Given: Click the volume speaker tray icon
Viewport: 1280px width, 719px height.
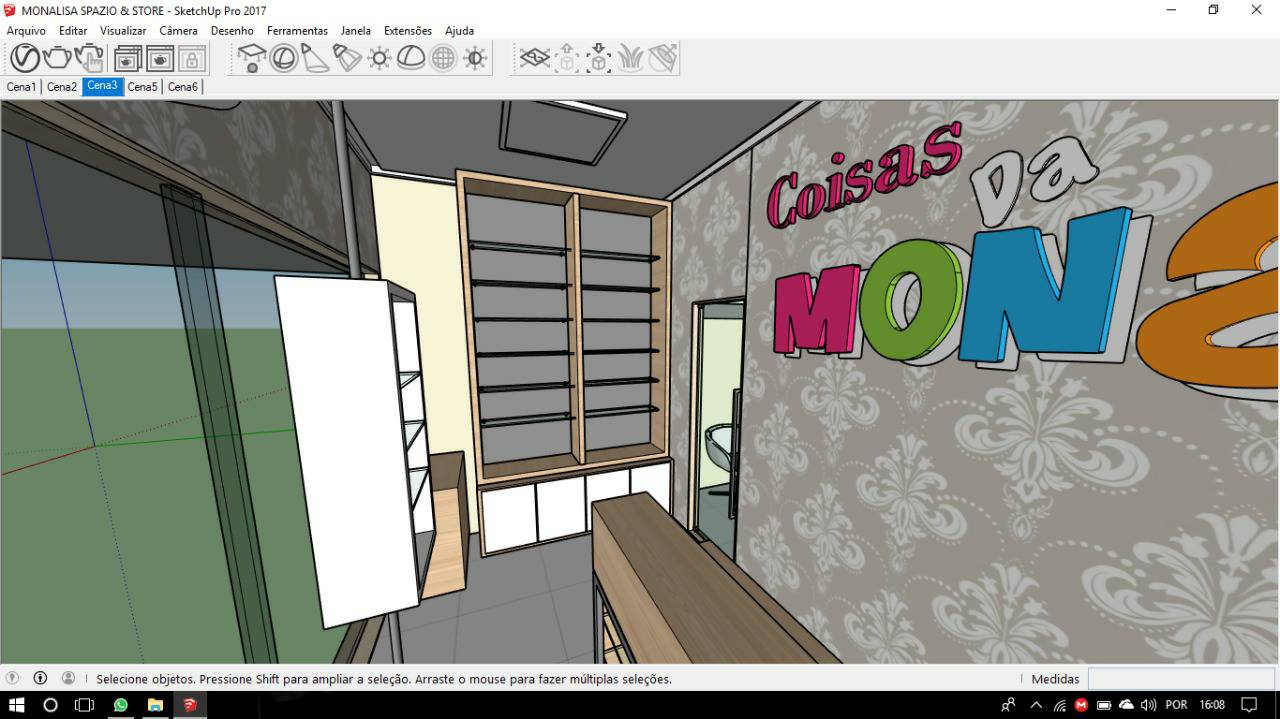Looking at the screenshot, I should pos(1149,705).
